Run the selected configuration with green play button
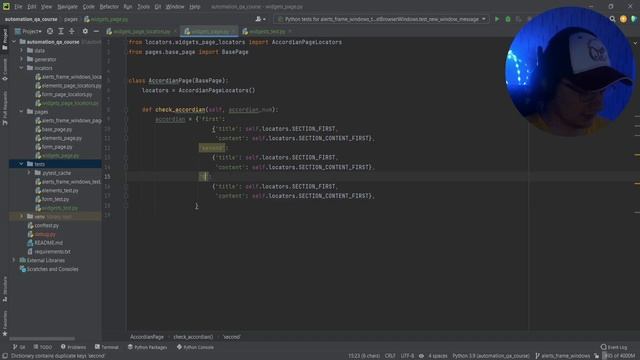Image resolution: width=640 pixels, height=360 pixels. 497,19
